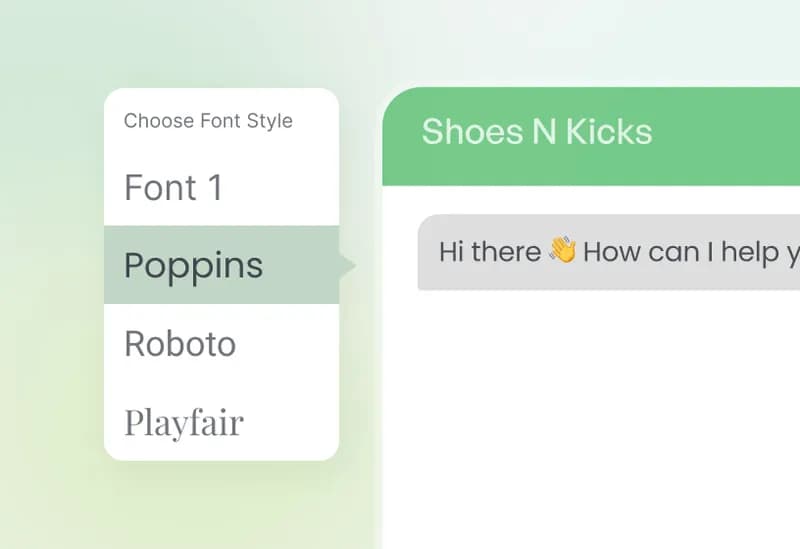Click the number 1 in Font 1
Viewport: 800px width, 549px height.
215,187
